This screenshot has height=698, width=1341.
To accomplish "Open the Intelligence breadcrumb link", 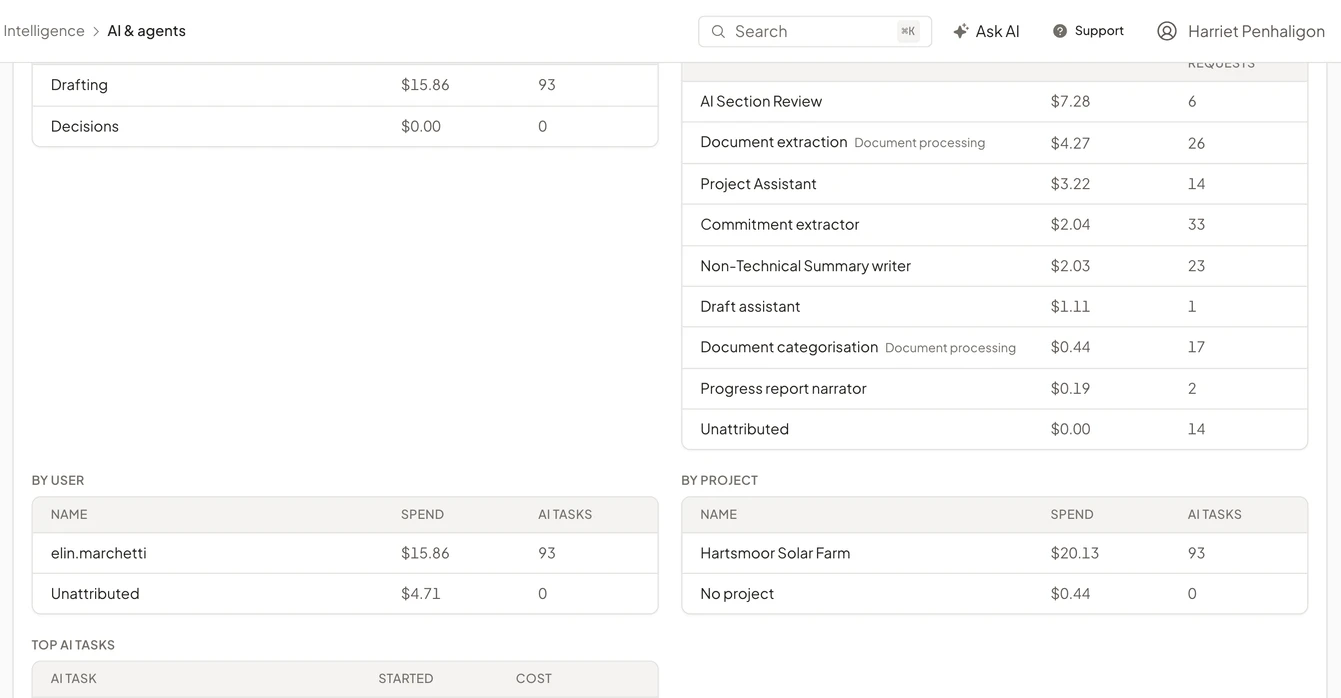I will [44, 31].
